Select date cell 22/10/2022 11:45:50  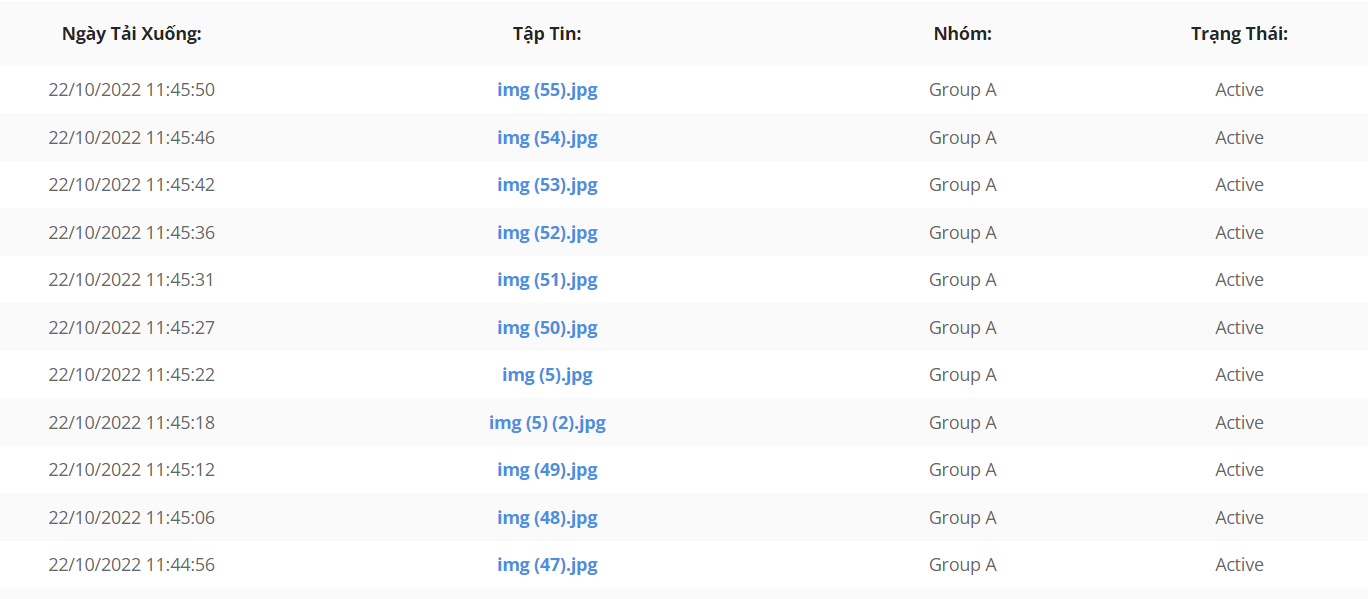click(x=132, y=90)
